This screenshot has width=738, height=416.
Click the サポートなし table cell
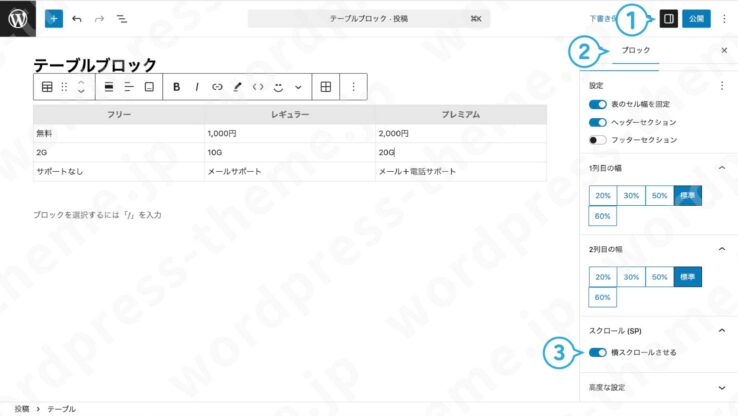(x=119, y=172)
